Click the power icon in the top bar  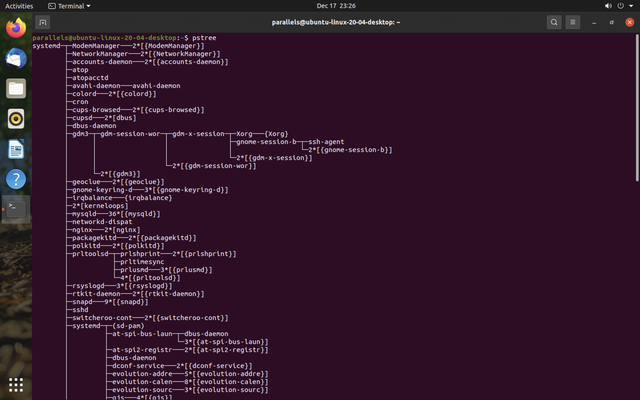coord(620,6)
